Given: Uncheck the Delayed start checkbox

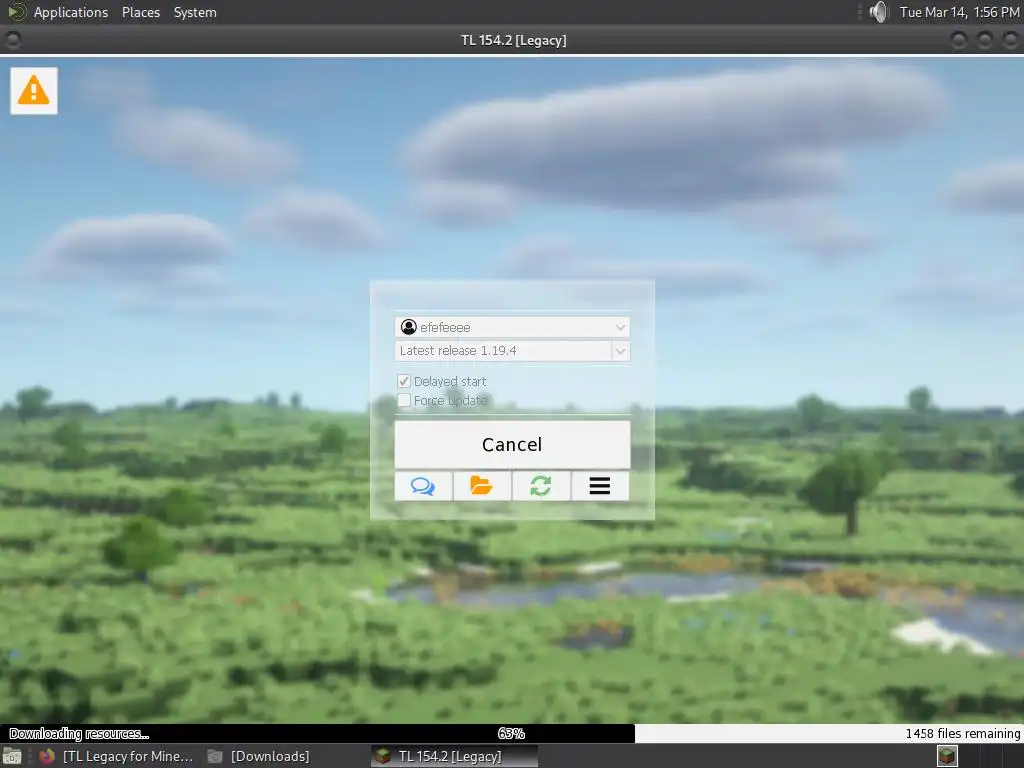Looking at the screenshot, I should (404, 381).
